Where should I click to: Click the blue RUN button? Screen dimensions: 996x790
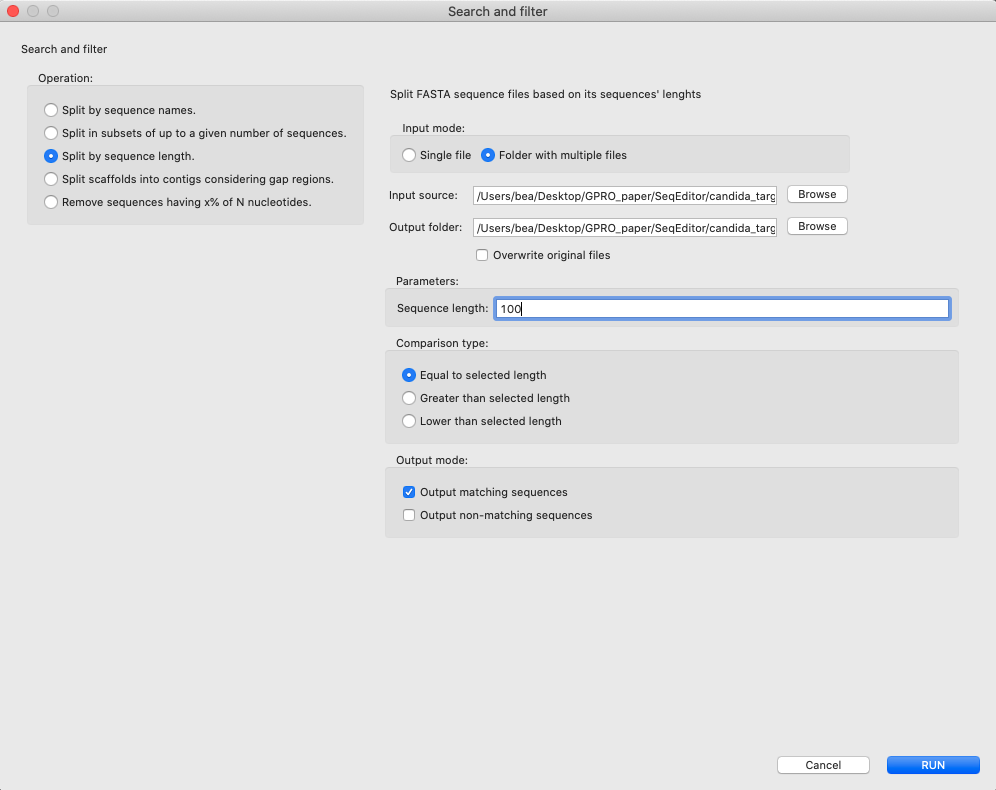coord(932,765)
